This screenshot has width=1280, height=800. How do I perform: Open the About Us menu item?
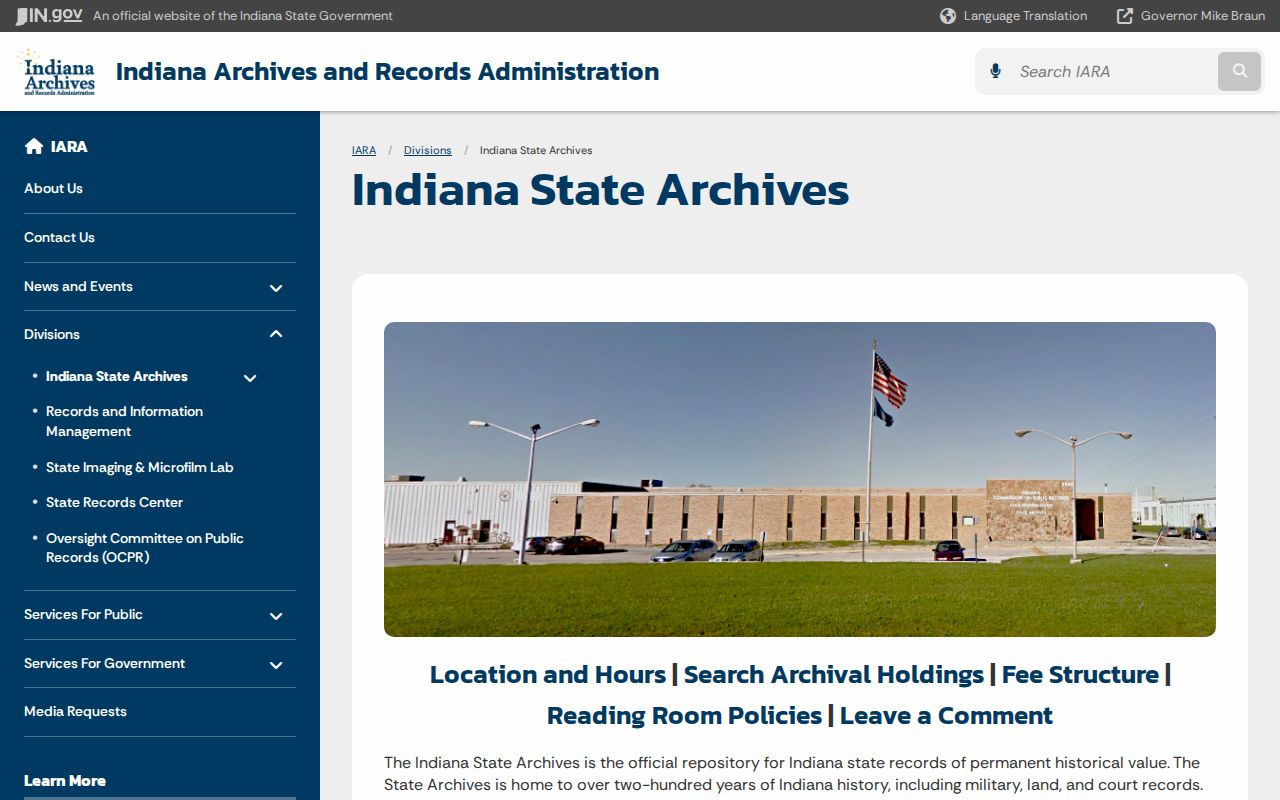(53, 188)
